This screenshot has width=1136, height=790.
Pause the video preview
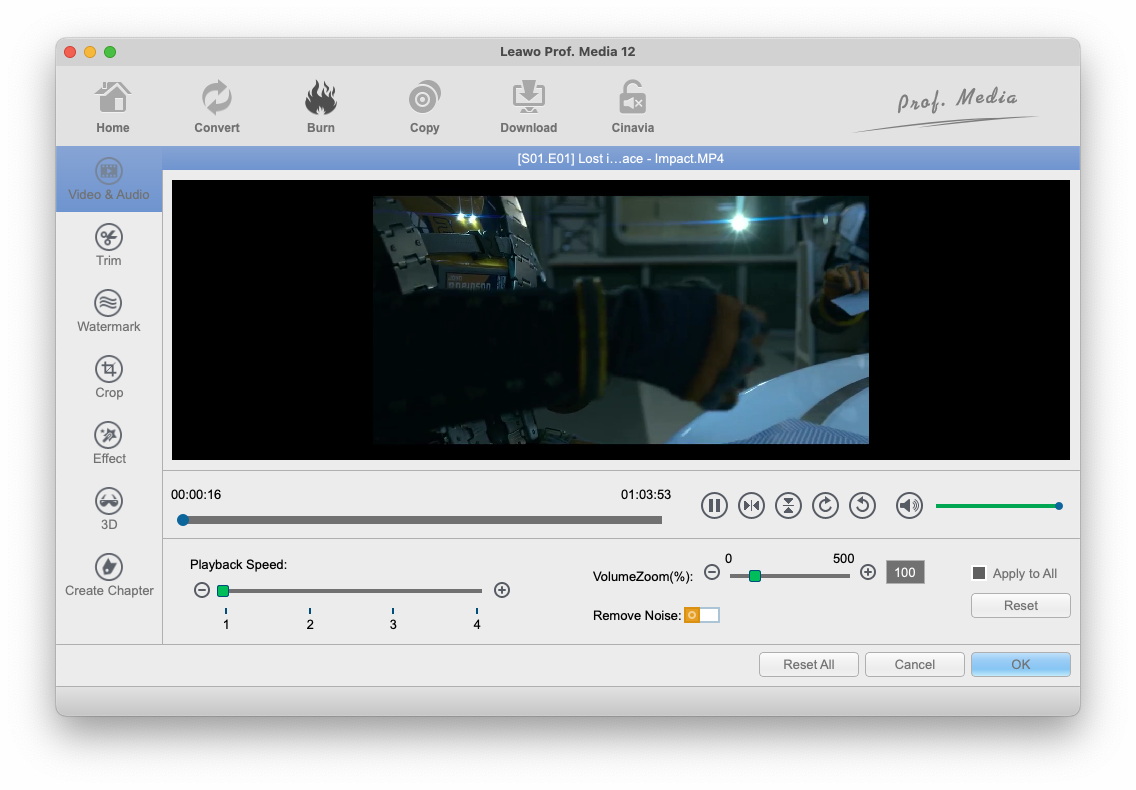714,506
